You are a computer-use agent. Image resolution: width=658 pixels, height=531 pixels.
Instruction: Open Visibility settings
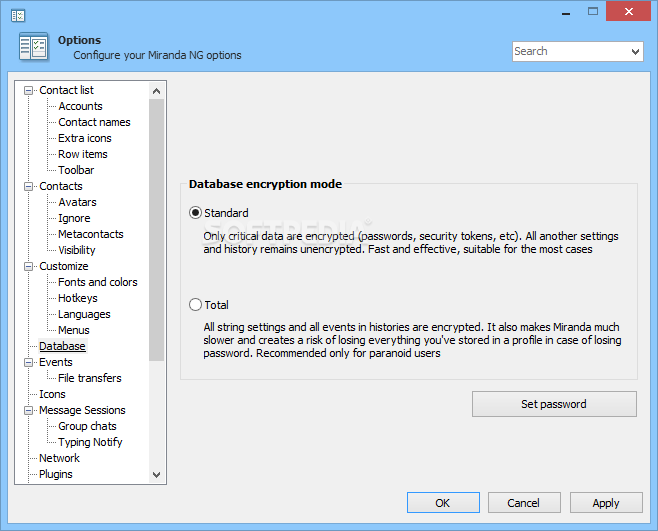(x=77, y=250)
